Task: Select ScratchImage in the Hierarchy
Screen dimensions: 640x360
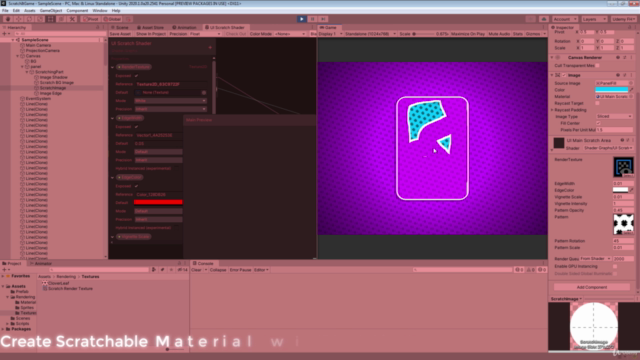Action: (53, 88)
